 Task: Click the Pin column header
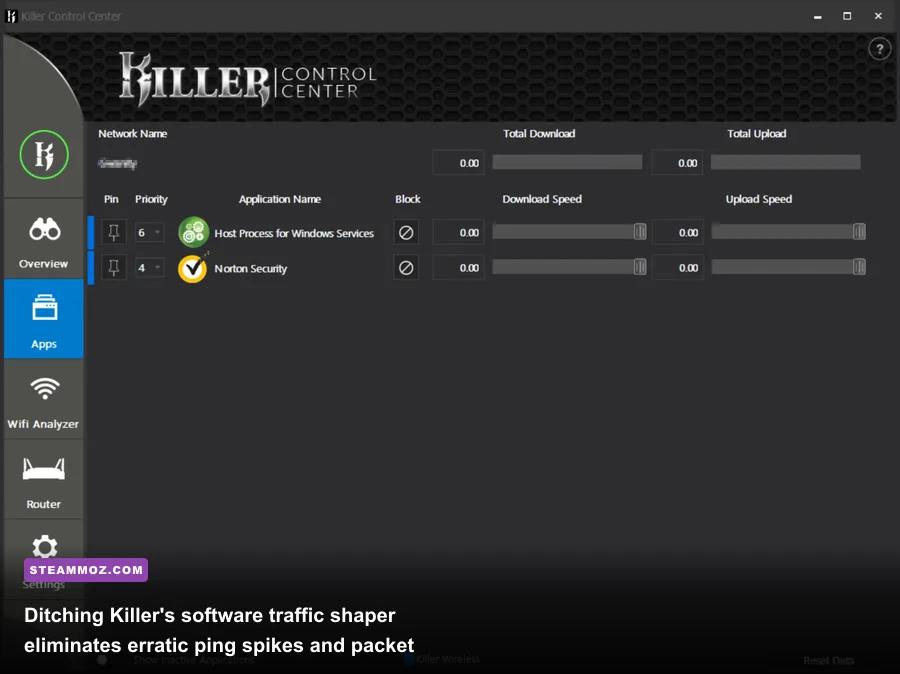[111, 199]
